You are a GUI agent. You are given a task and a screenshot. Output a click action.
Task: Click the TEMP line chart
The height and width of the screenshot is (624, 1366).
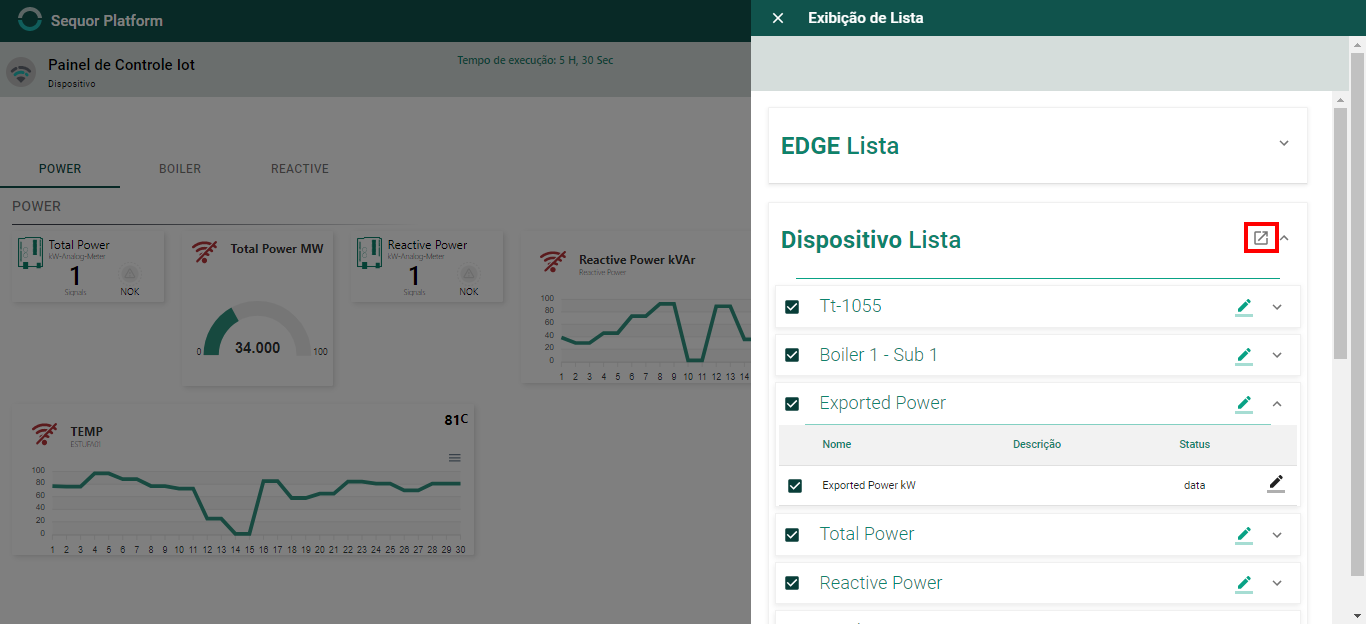(x=257, y=502)
